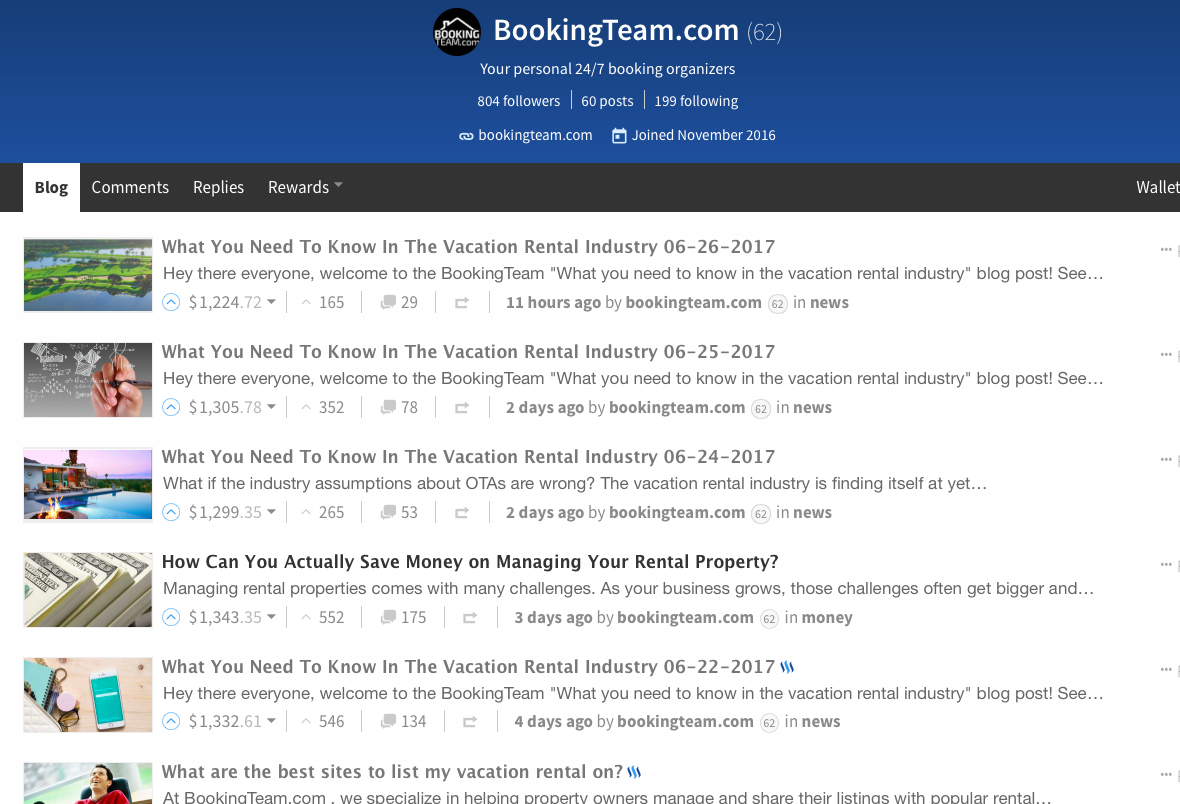Open more options for Save Money post
Screen dimensions: 1180x804
click(1166, 564)
